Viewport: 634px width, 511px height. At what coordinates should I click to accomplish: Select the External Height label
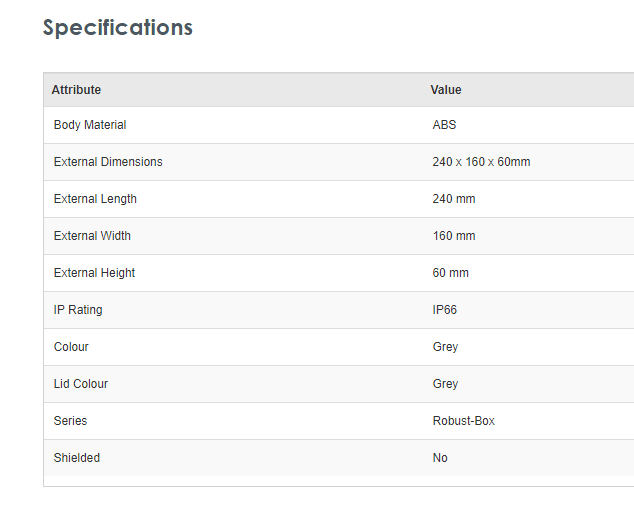coord(94,273)
